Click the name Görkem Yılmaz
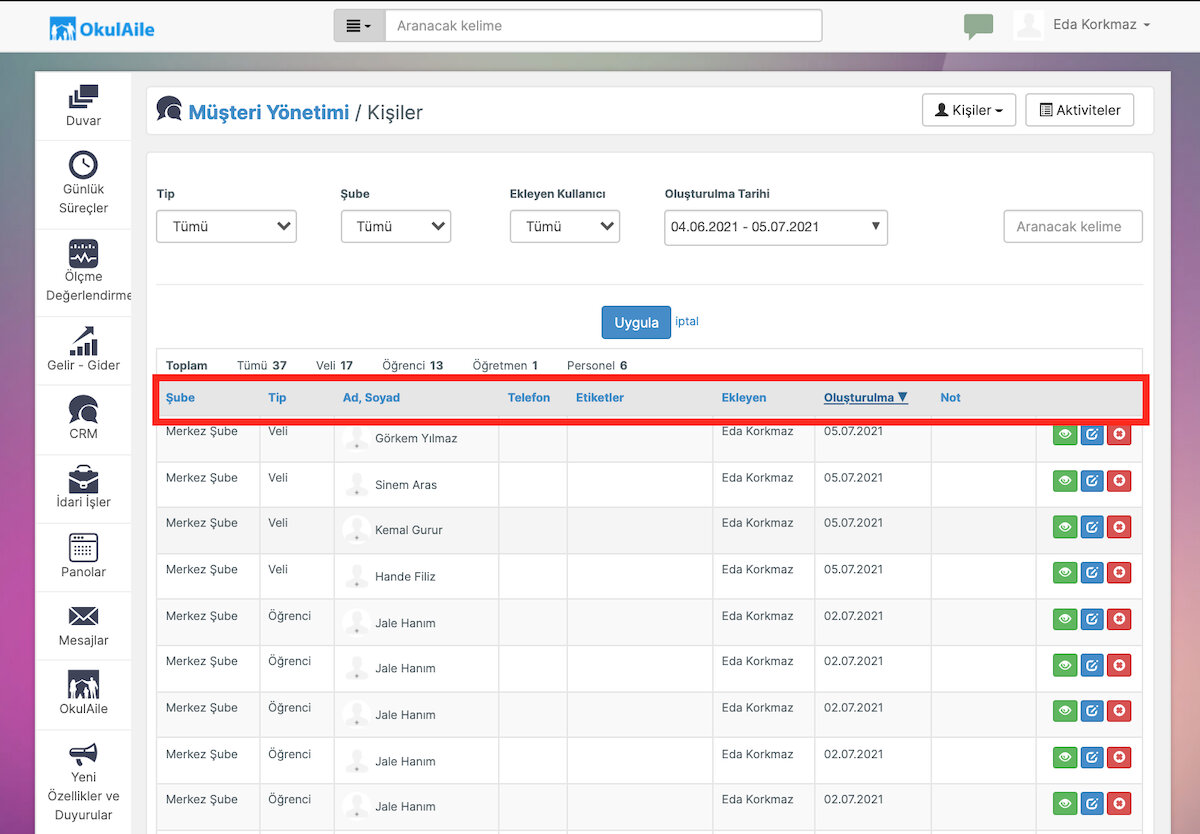Image resolution: width=1200 pixels, height=834 pixels. (416, 438)
